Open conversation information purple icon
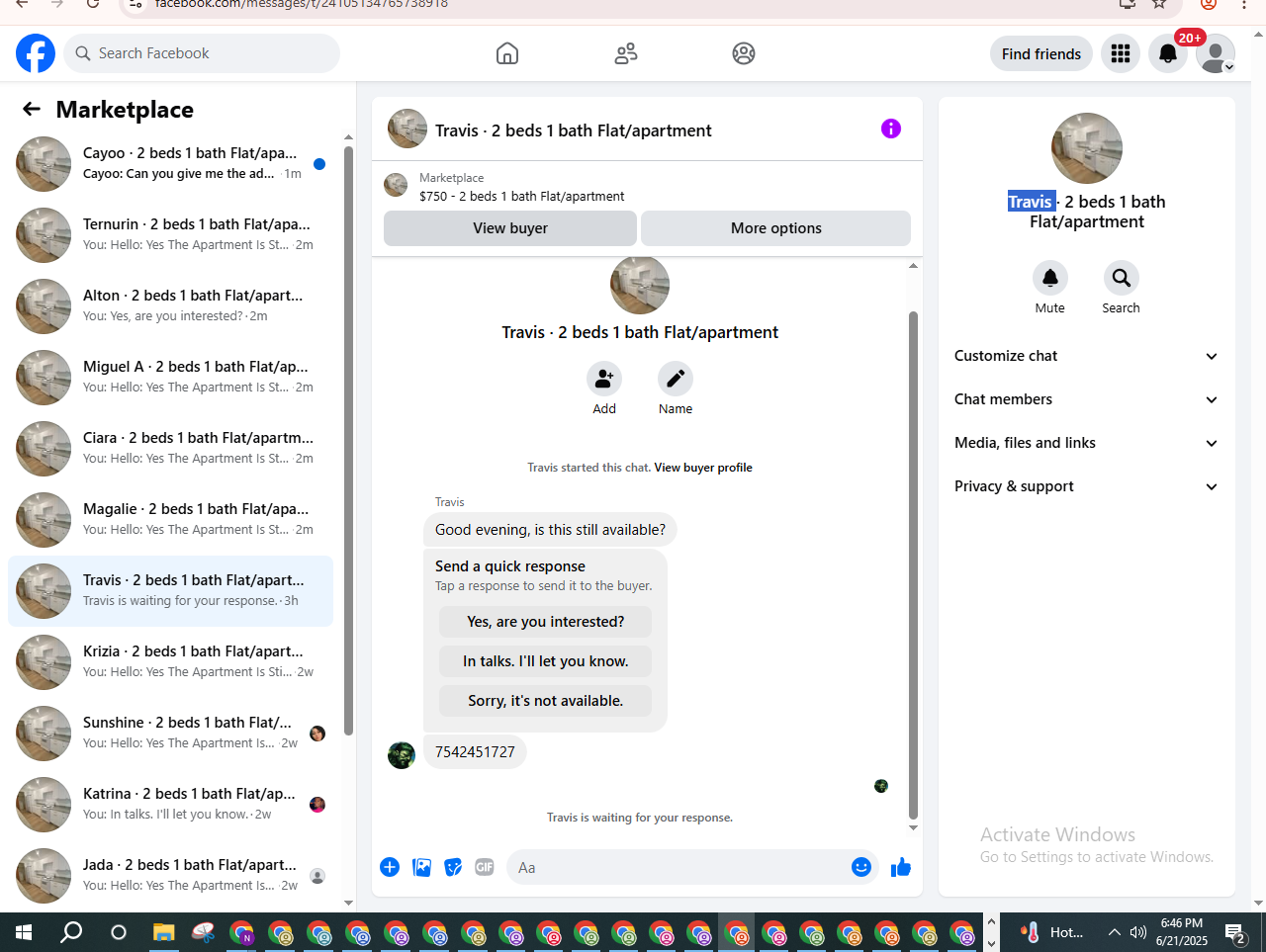 click(x=891, y=129)
